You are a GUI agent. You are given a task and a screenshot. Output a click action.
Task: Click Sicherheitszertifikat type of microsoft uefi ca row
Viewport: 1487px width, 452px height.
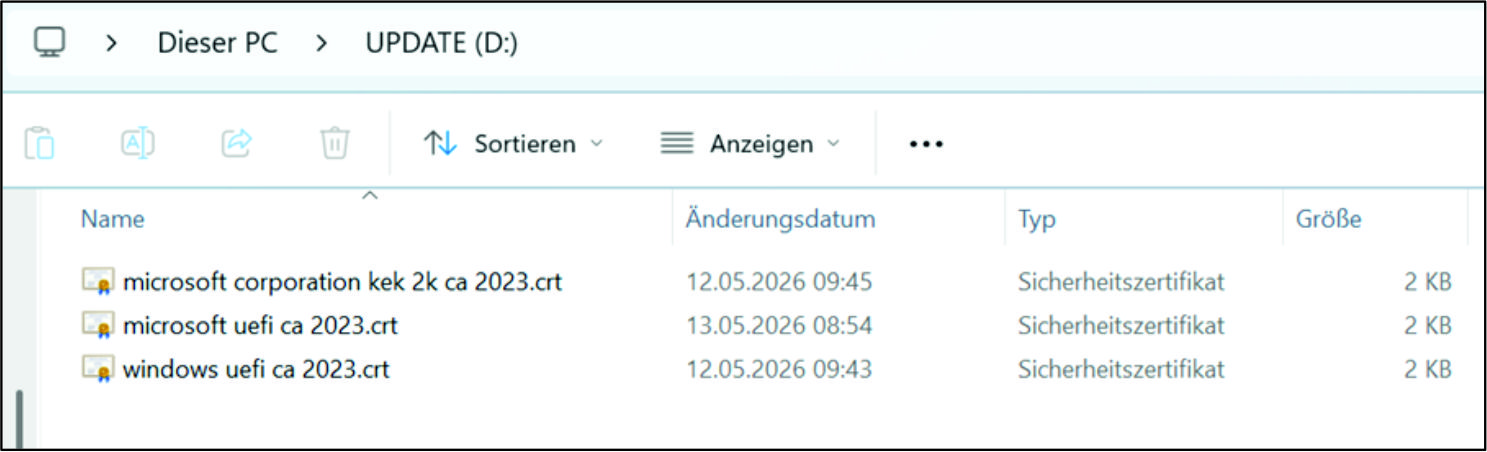coord(1121,326)
